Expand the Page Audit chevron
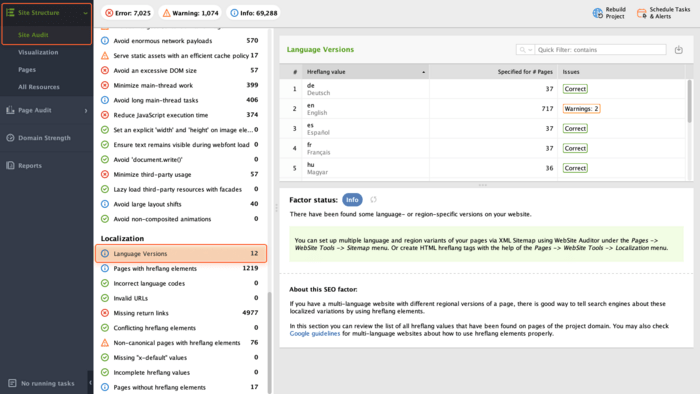Image resolution: width=700 pixels, height=394 pixels. [x=86, y=110]
